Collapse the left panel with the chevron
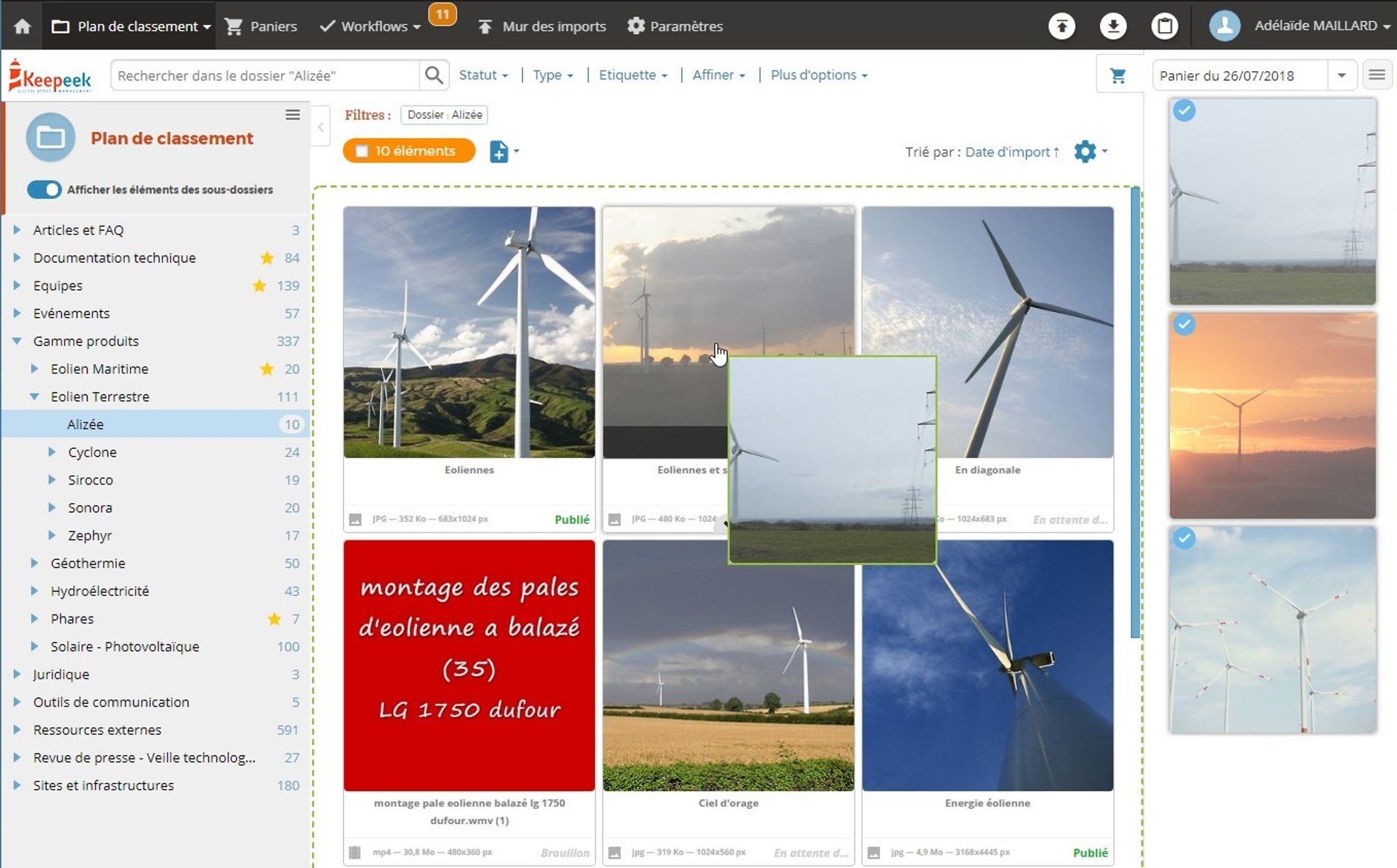This screenshot has height=868, width=1397. coord(321,126)
